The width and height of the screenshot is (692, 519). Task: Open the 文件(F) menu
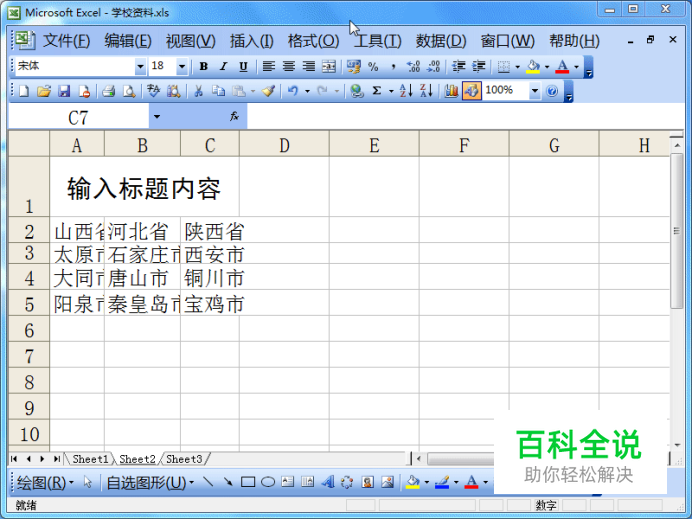point(66,41)
